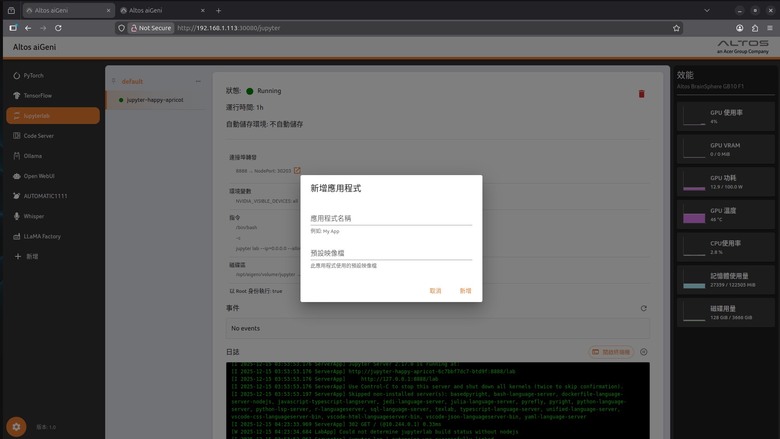Delete the instance with the red trash icon
This screenshot has width=780, height=439.
coord(641,94)
